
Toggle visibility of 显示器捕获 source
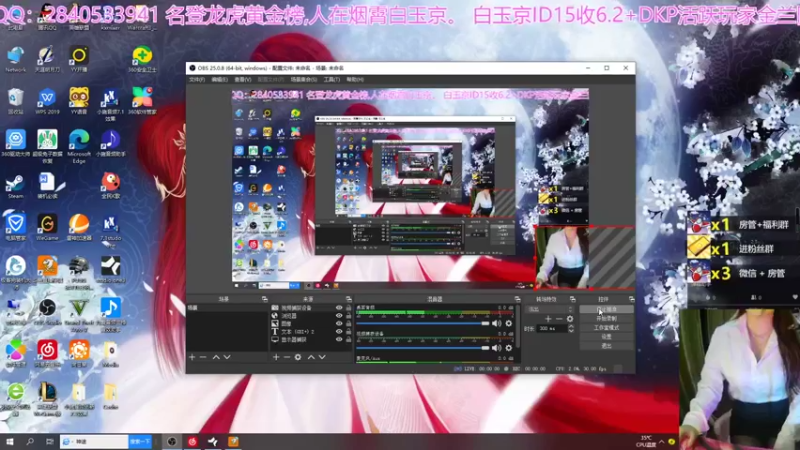pyautogui.click(x=339, y=339)
